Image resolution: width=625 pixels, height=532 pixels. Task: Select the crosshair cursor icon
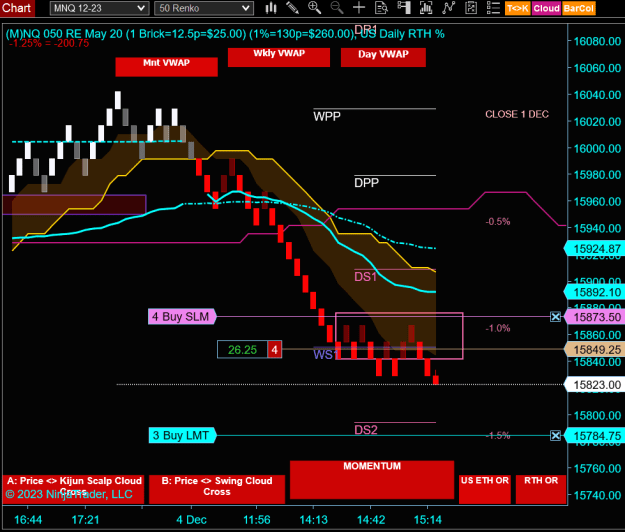click(359, 8)
